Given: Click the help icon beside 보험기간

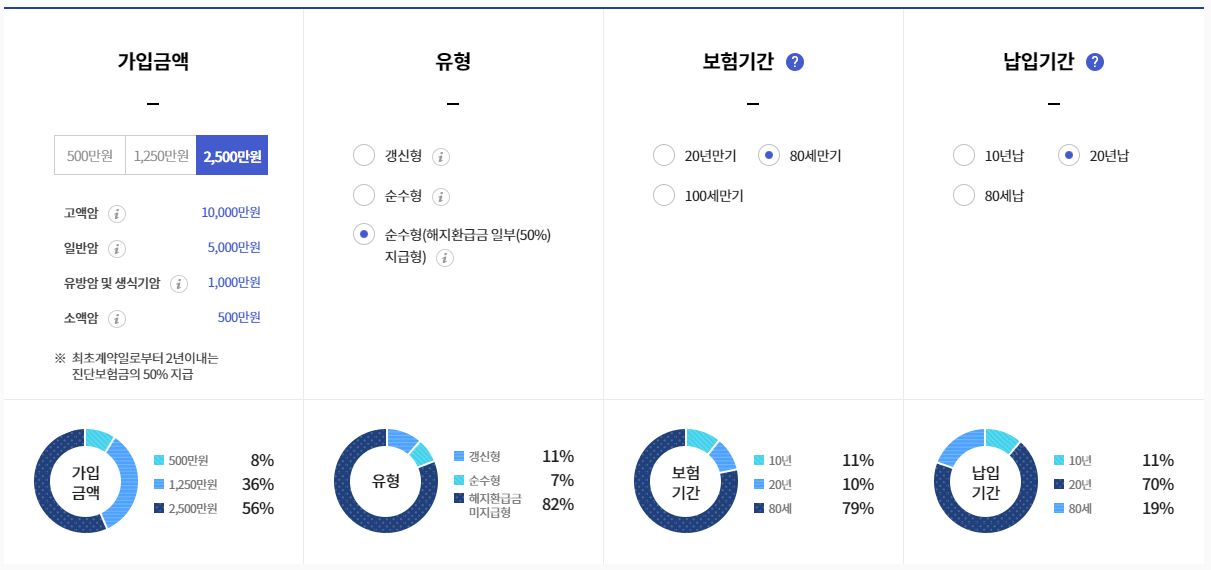Looking at the screenshot, I should [x=795, y=62].
